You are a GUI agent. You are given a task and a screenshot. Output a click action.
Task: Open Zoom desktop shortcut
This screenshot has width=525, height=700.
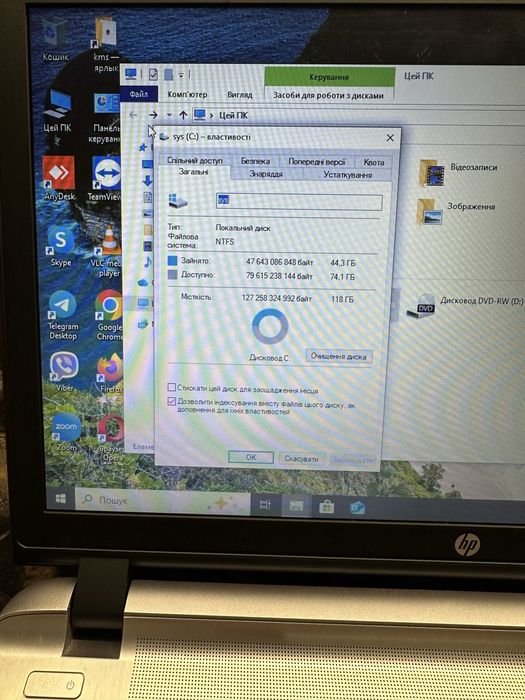(x=66, y=432)
